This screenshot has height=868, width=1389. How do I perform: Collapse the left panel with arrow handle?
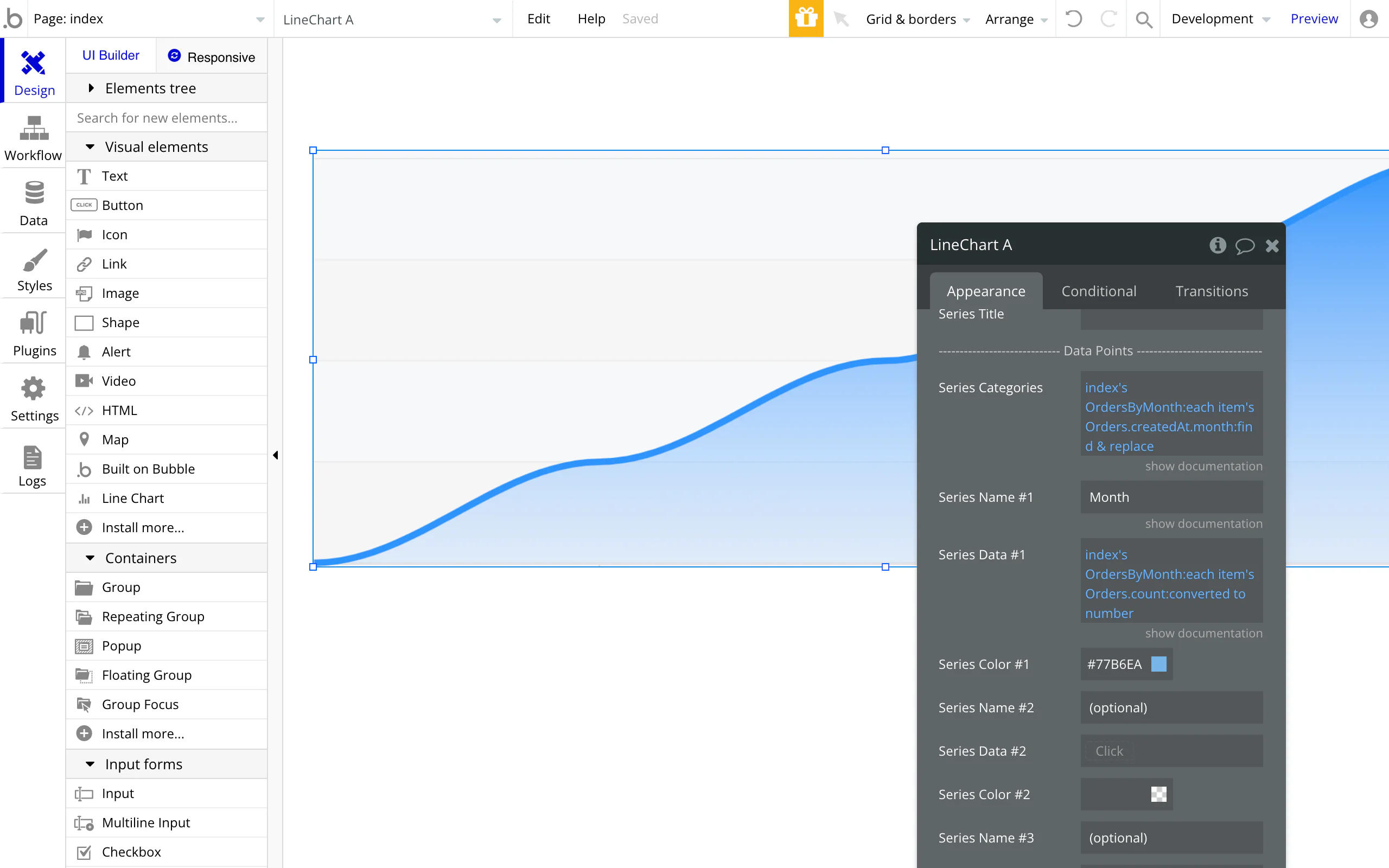(276, 455)
